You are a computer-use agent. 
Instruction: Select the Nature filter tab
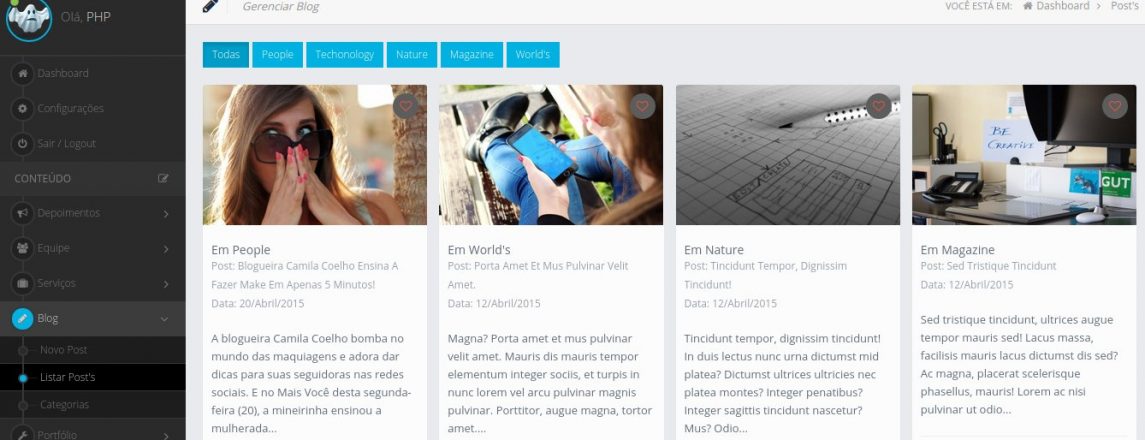(x=412, y=55)
